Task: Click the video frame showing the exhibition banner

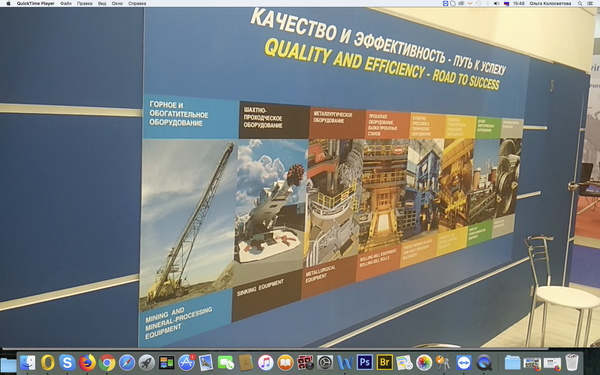Action: tap(300, 177)
